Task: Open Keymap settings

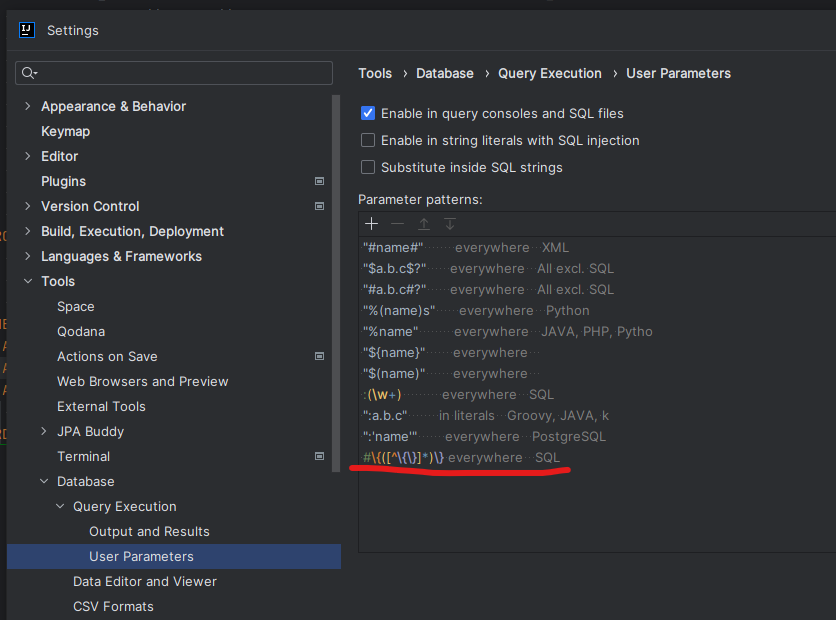Action: (x=66, y=131)
